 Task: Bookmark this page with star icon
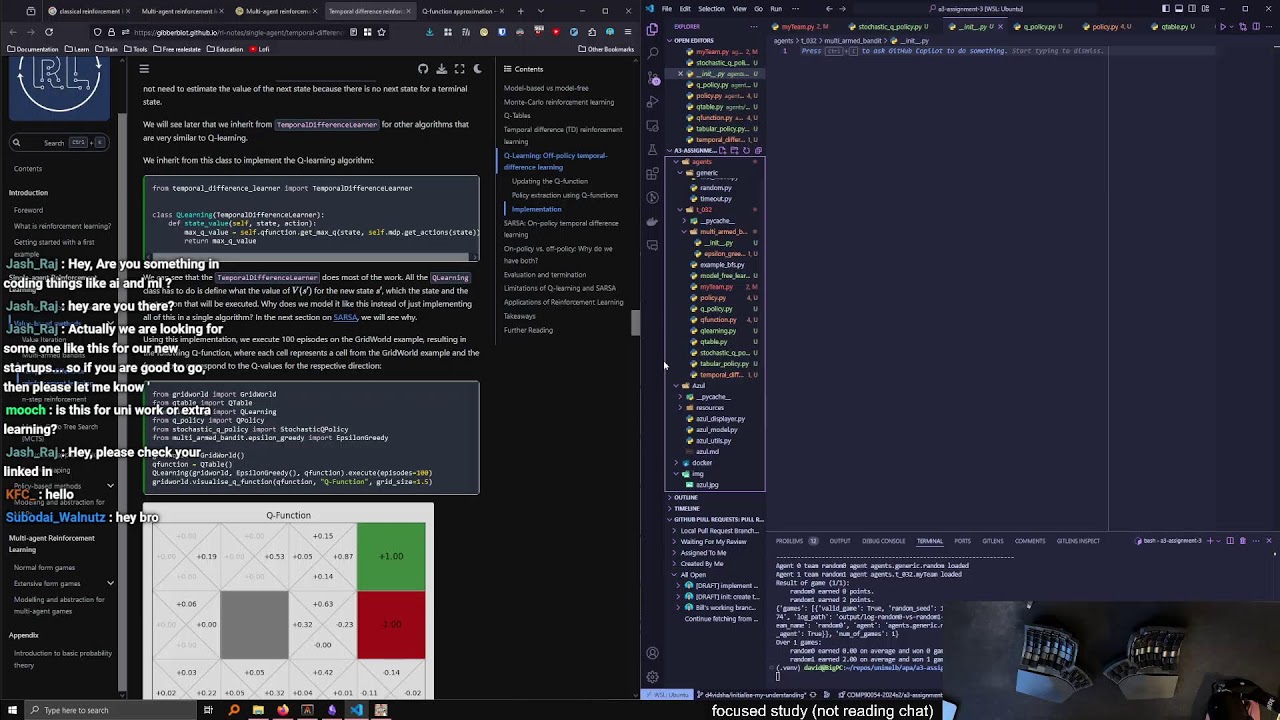coord(381,32)
